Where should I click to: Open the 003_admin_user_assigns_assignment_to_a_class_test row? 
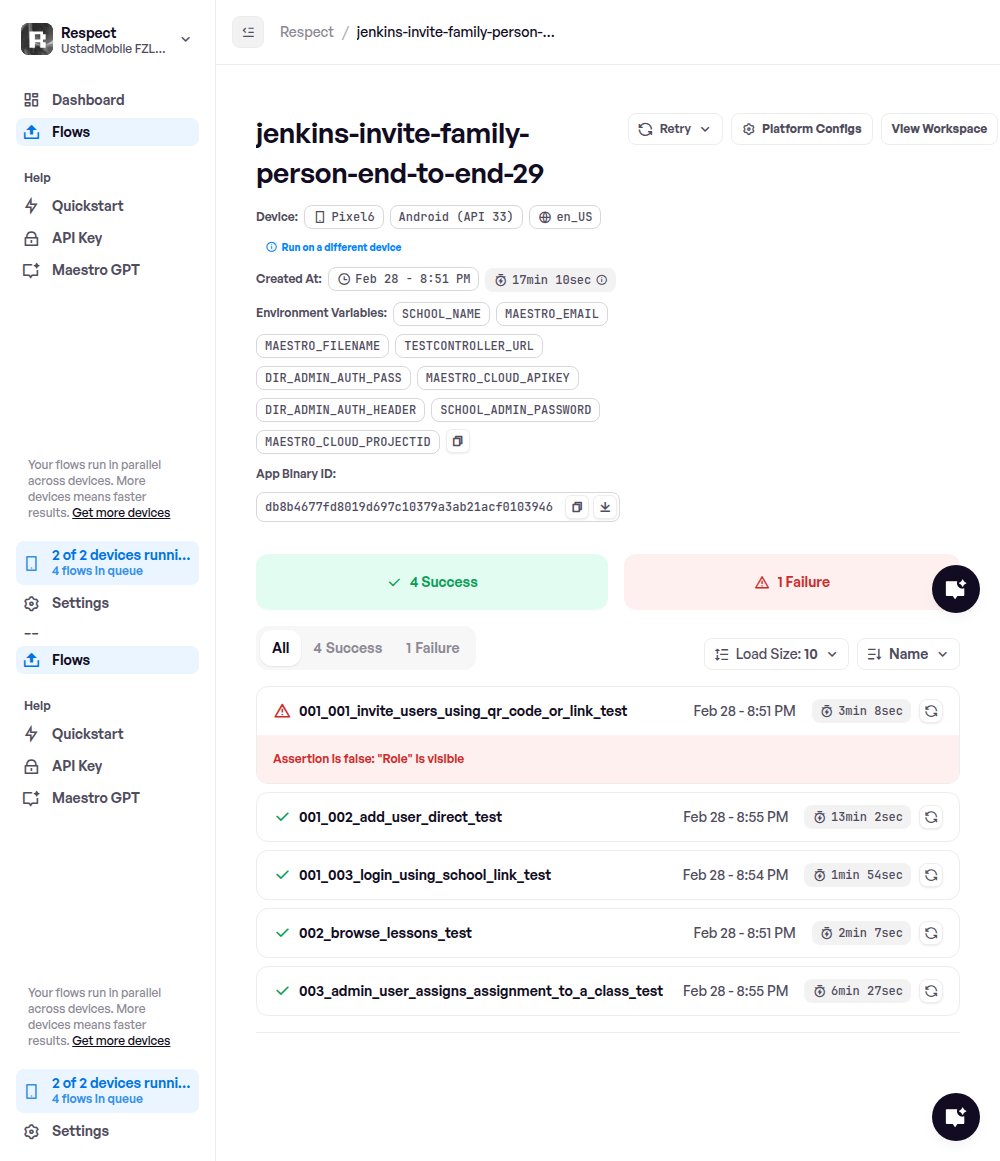(480, 991)
